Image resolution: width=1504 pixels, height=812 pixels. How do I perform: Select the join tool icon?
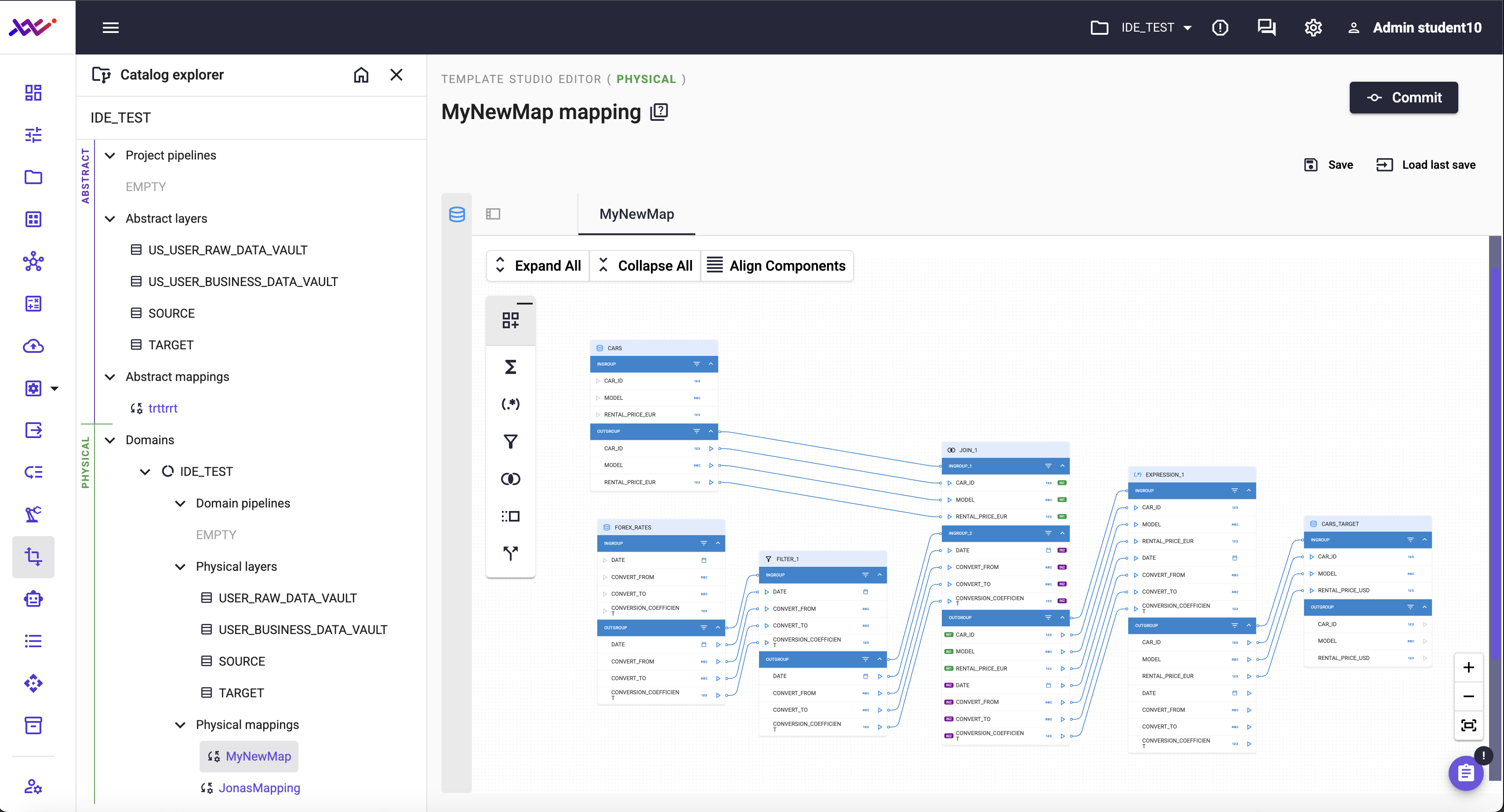click(x=510, y=479)
